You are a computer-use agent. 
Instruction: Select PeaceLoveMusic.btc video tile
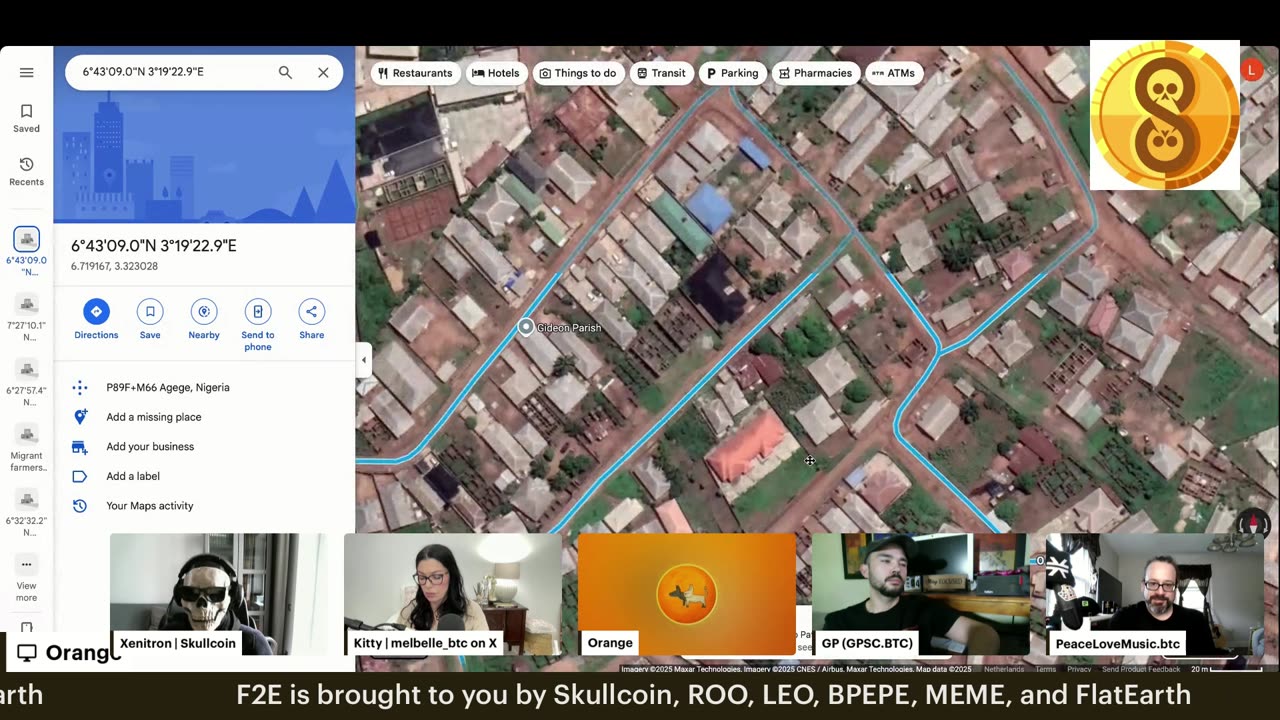[1154, 594]
